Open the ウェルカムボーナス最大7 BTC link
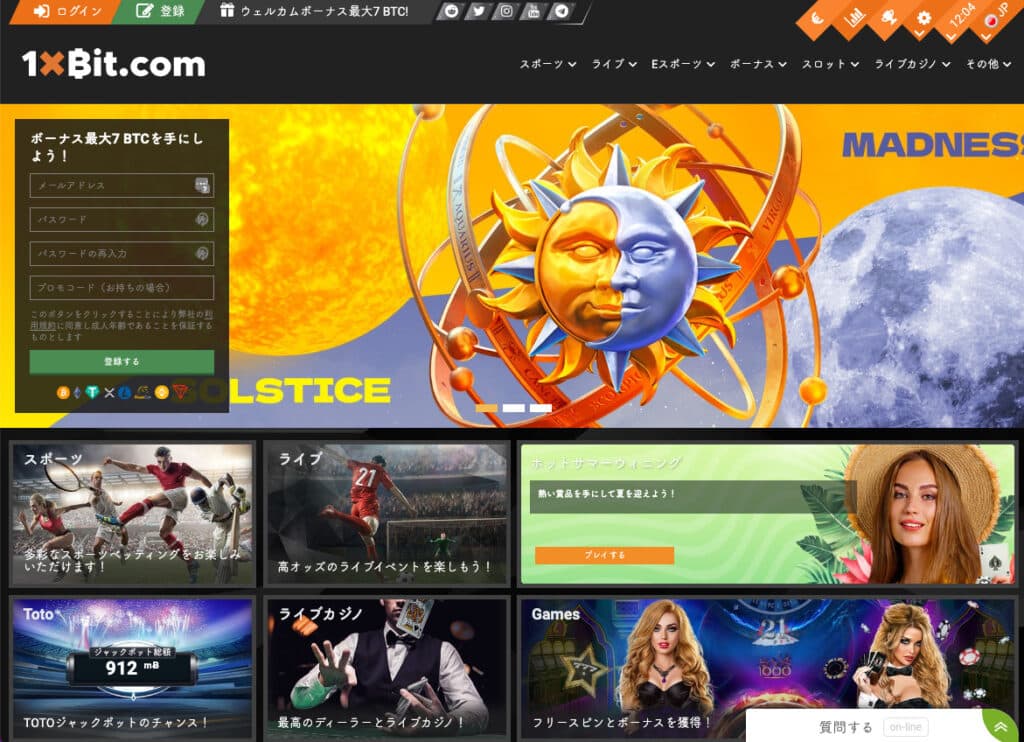This screenshot has height=742, width=1024. point(324,11)
